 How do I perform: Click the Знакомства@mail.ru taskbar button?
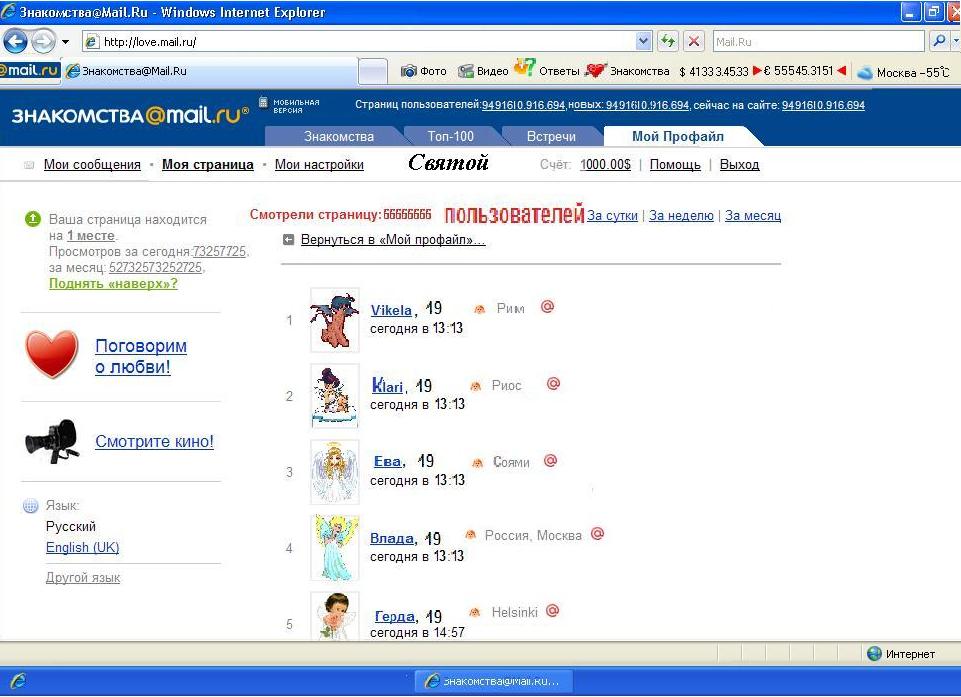click(x=494, y=681)
